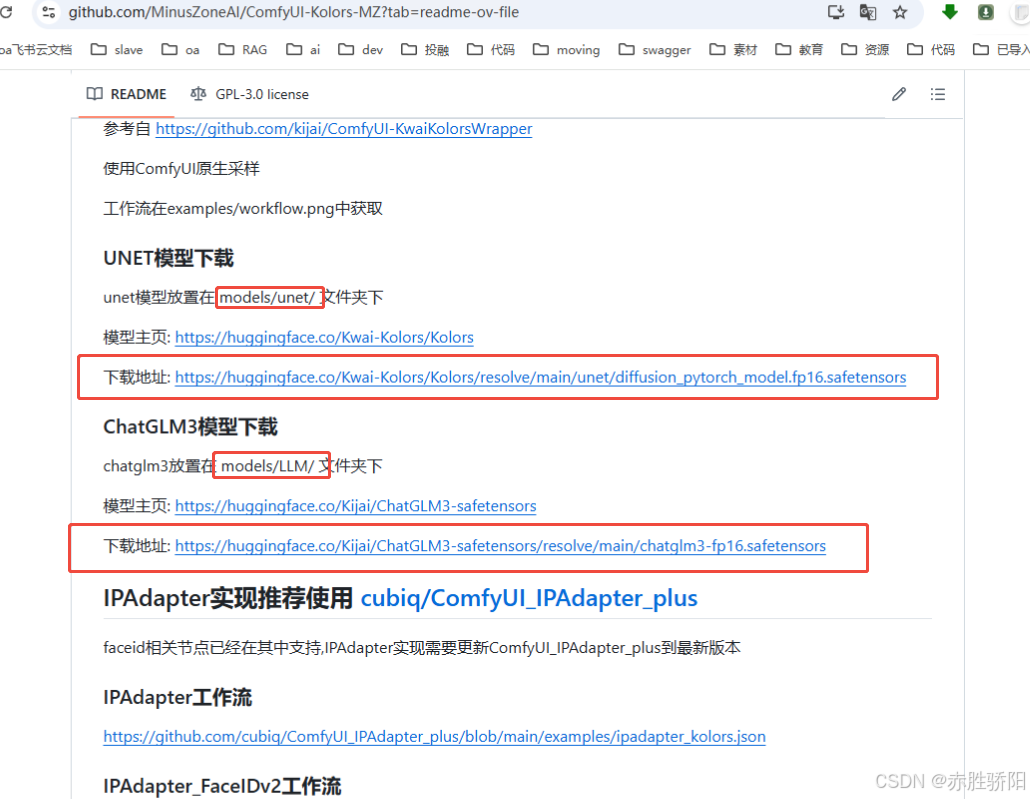Download chatglm3-fp16.safetensors link
The height and width of the screenshot is (799, 1030).
click(x=501, y=546)
